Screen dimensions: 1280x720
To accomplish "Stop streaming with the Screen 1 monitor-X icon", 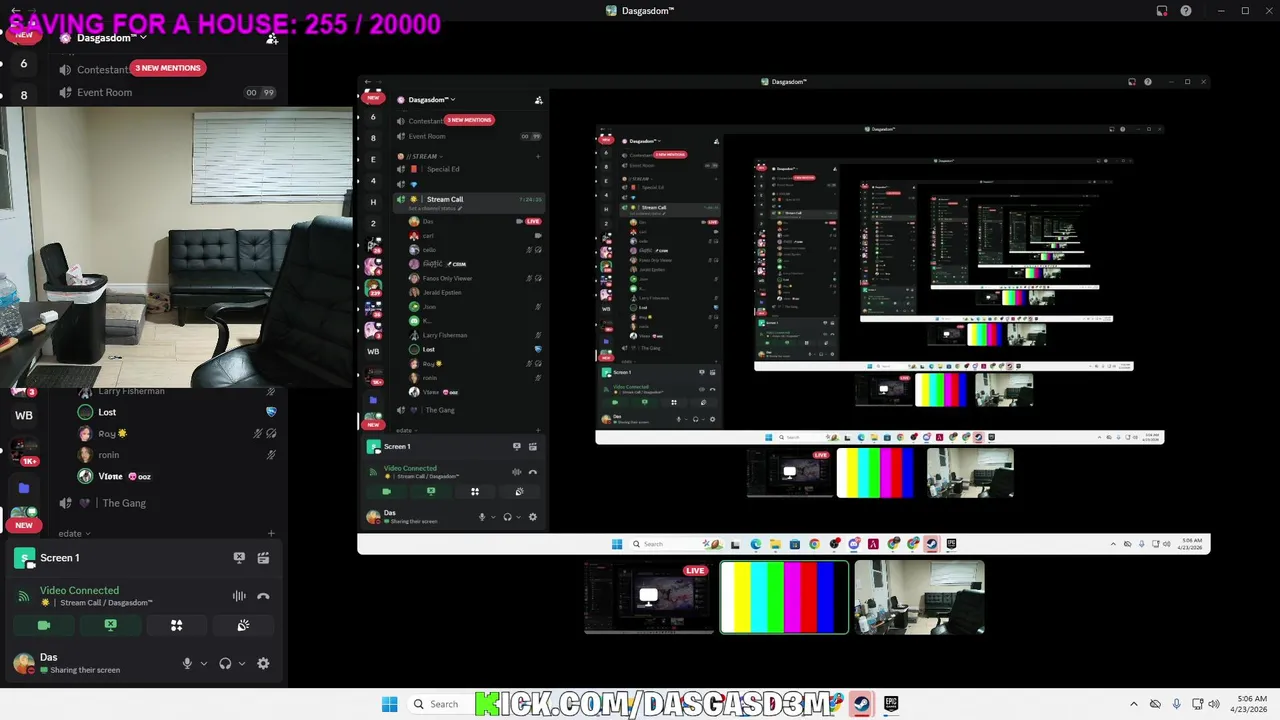I will [x=239, y=558].
